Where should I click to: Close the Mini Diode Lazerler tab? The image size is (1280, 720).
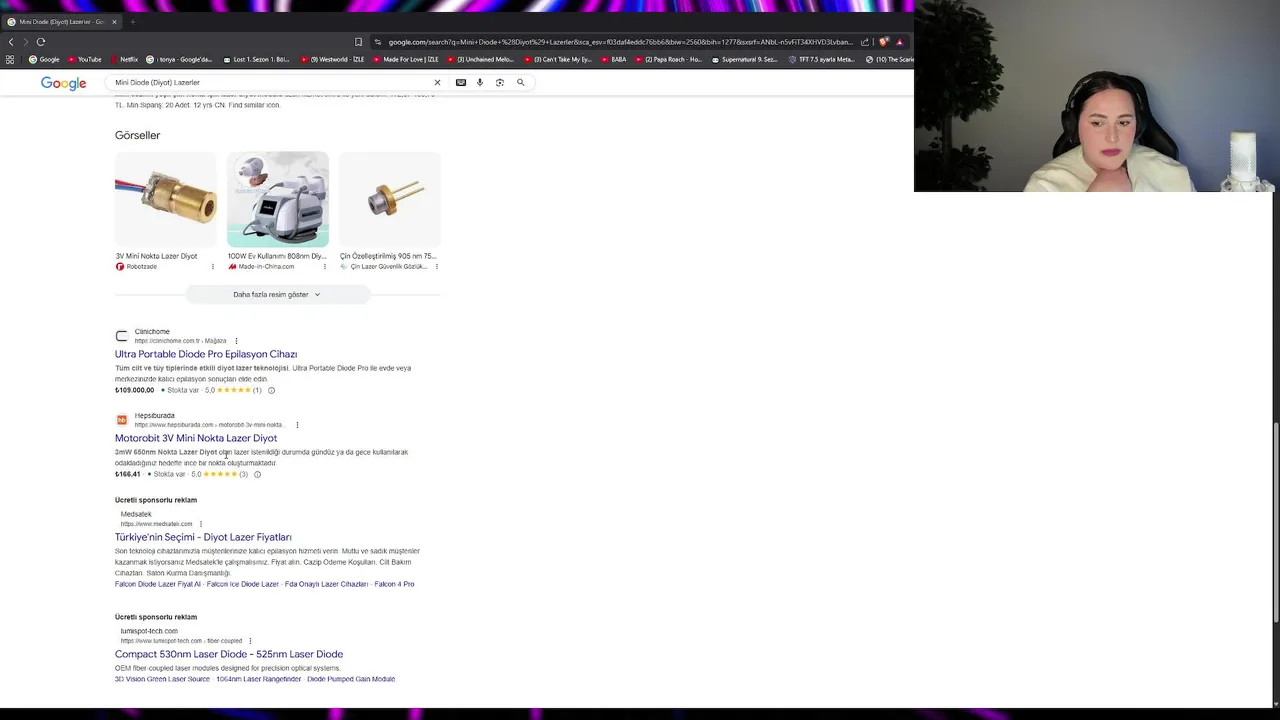pyautogui.click(x=114, y=21)
